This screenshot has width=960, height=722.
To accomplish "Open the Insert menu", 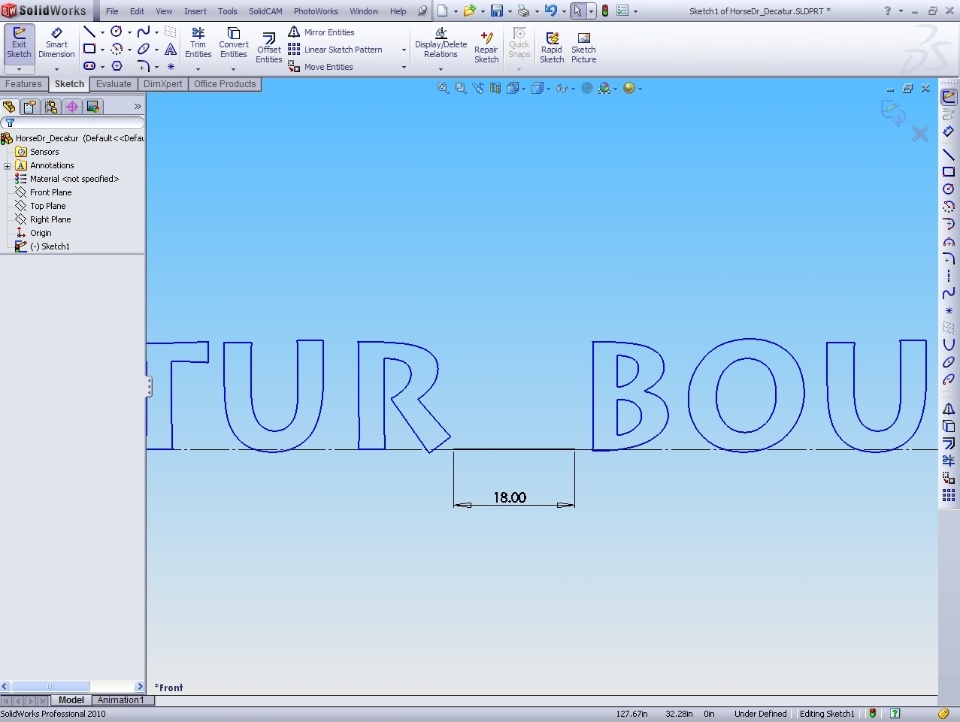I will [195, 11].
